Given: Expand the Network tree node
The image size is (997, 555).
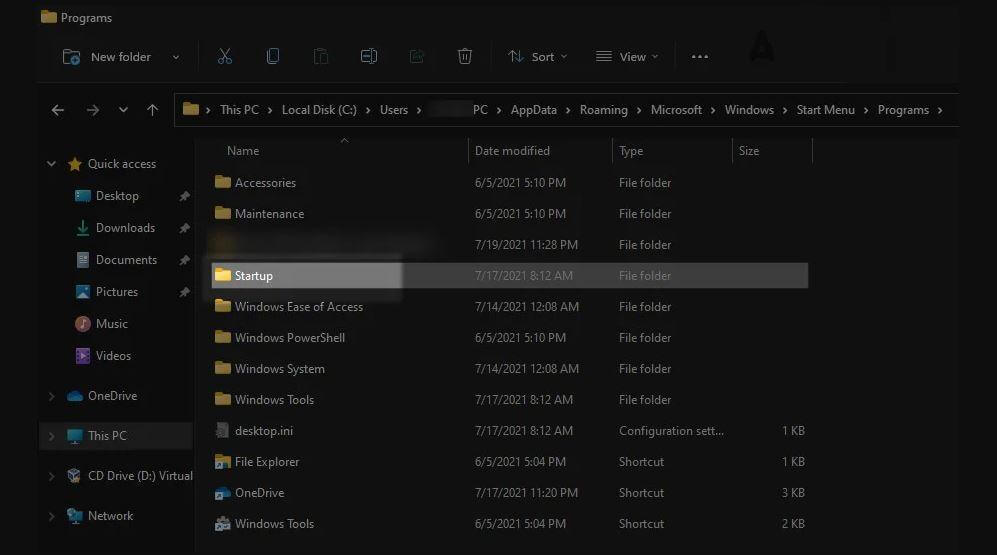Looking at the screenshot, I should click(52, 516).
